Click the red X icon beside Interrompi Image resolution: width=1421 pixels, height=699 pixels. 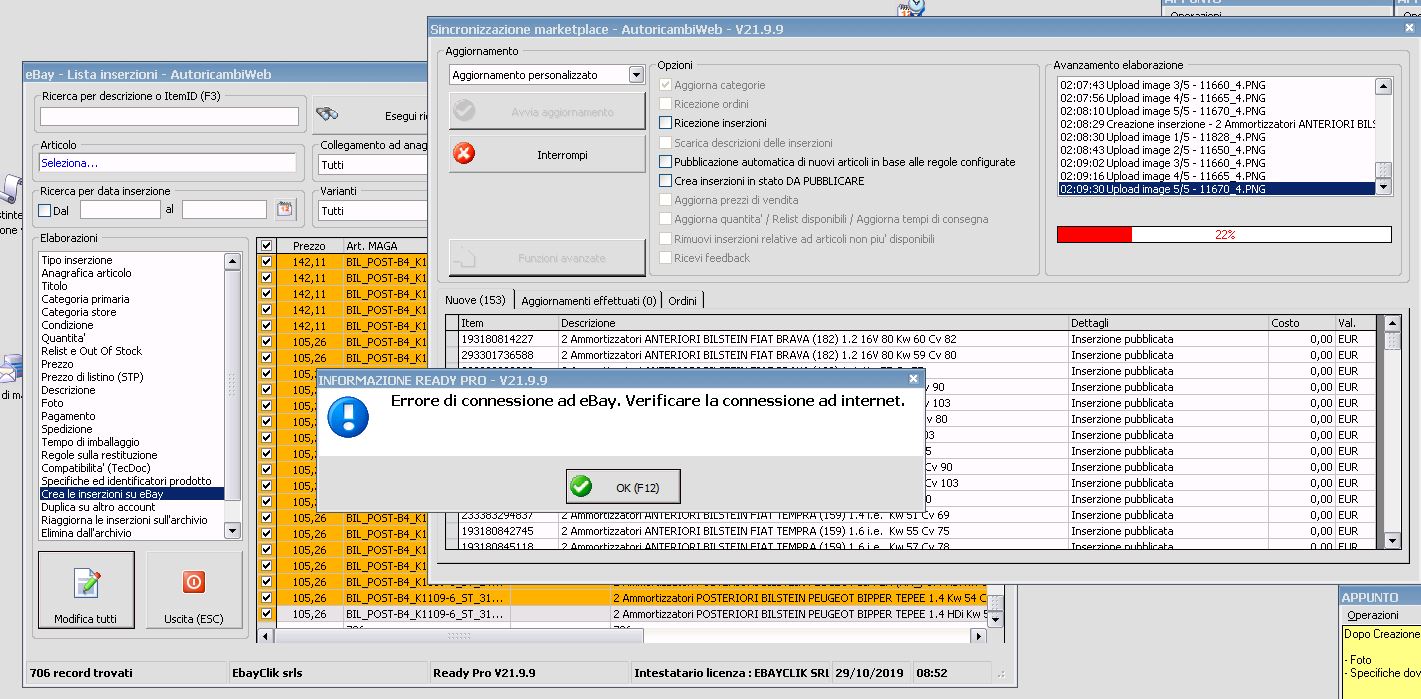click(464, 155)
